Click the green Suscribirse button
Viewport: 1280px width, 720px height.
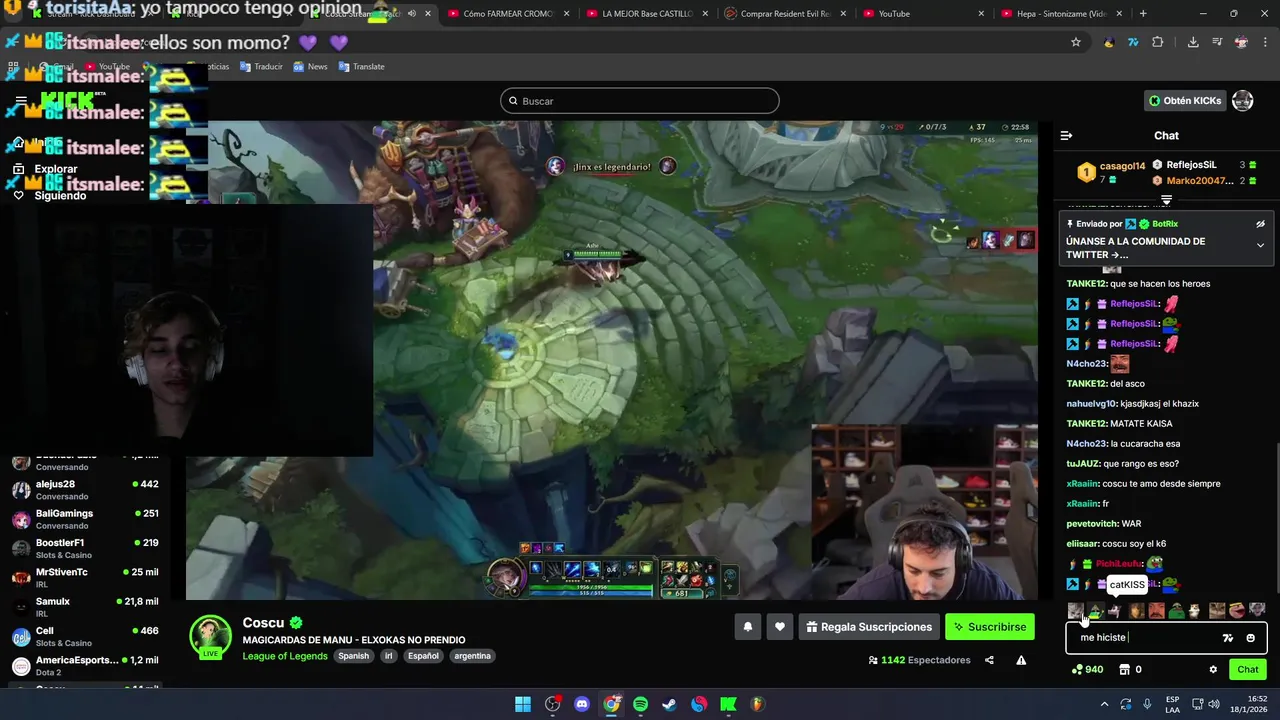point(990,627)
